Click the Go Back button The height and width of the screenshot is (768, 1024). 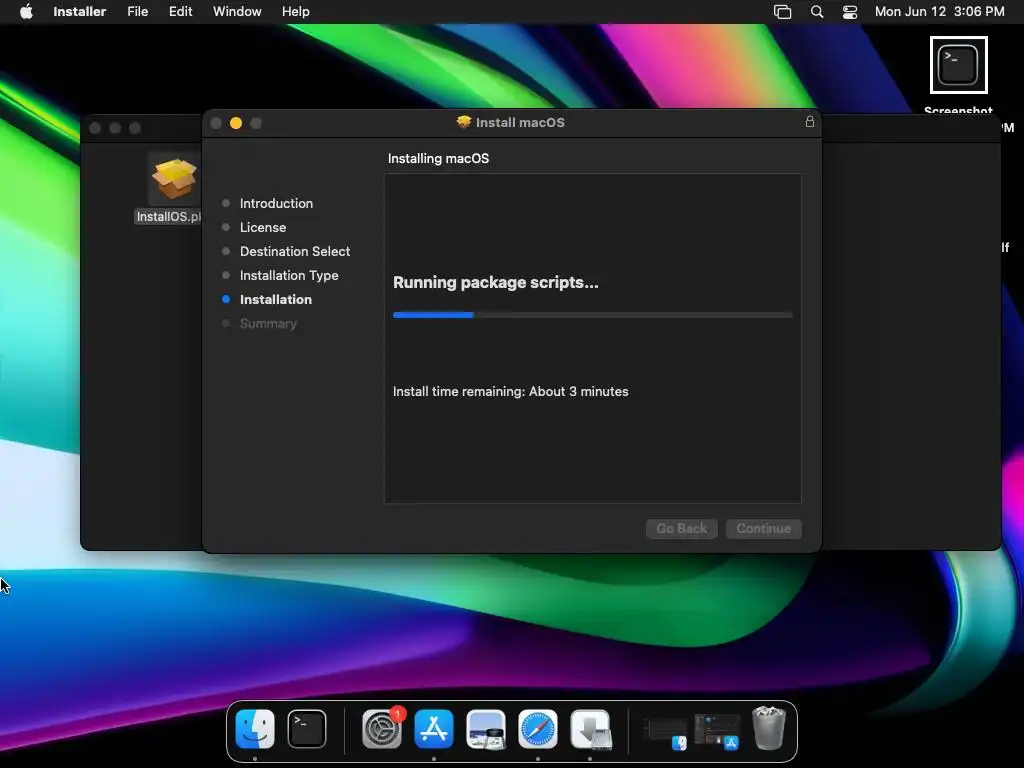click(682, 528)
